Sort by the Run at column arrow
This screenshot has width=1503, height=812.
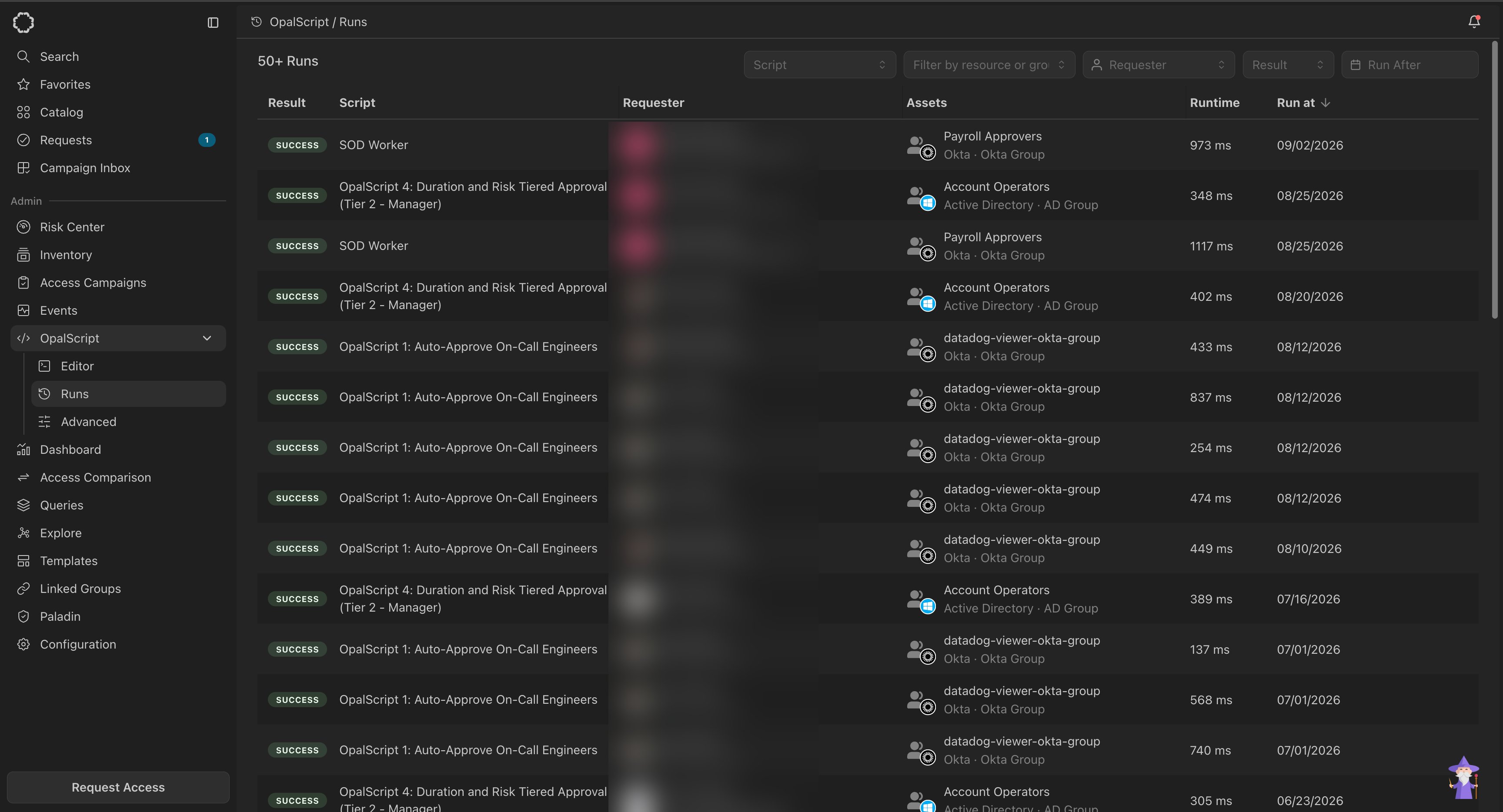click(1326, 103)
